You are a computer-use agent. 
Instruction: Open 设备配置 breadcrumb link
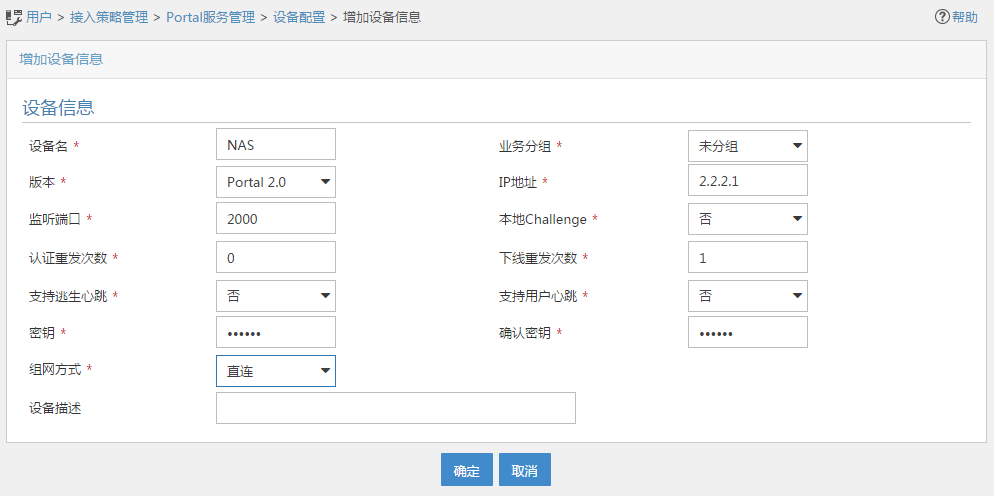[299, 17]
